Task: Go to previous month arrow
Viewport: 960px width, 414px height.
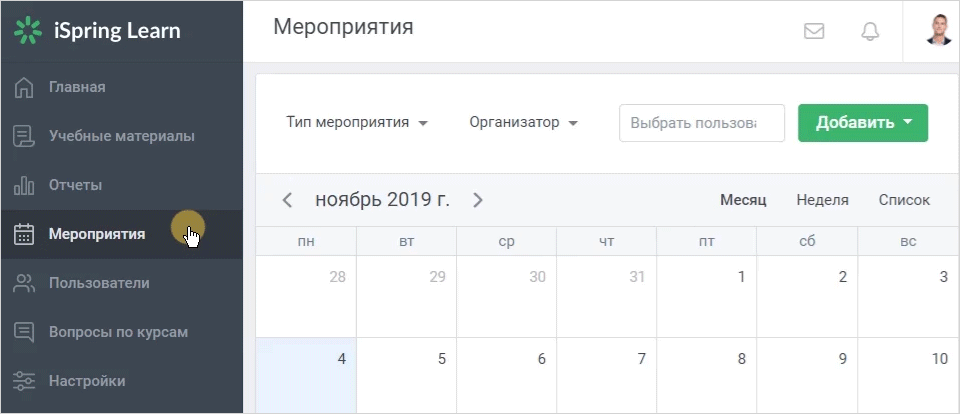Action: point(287,200)
